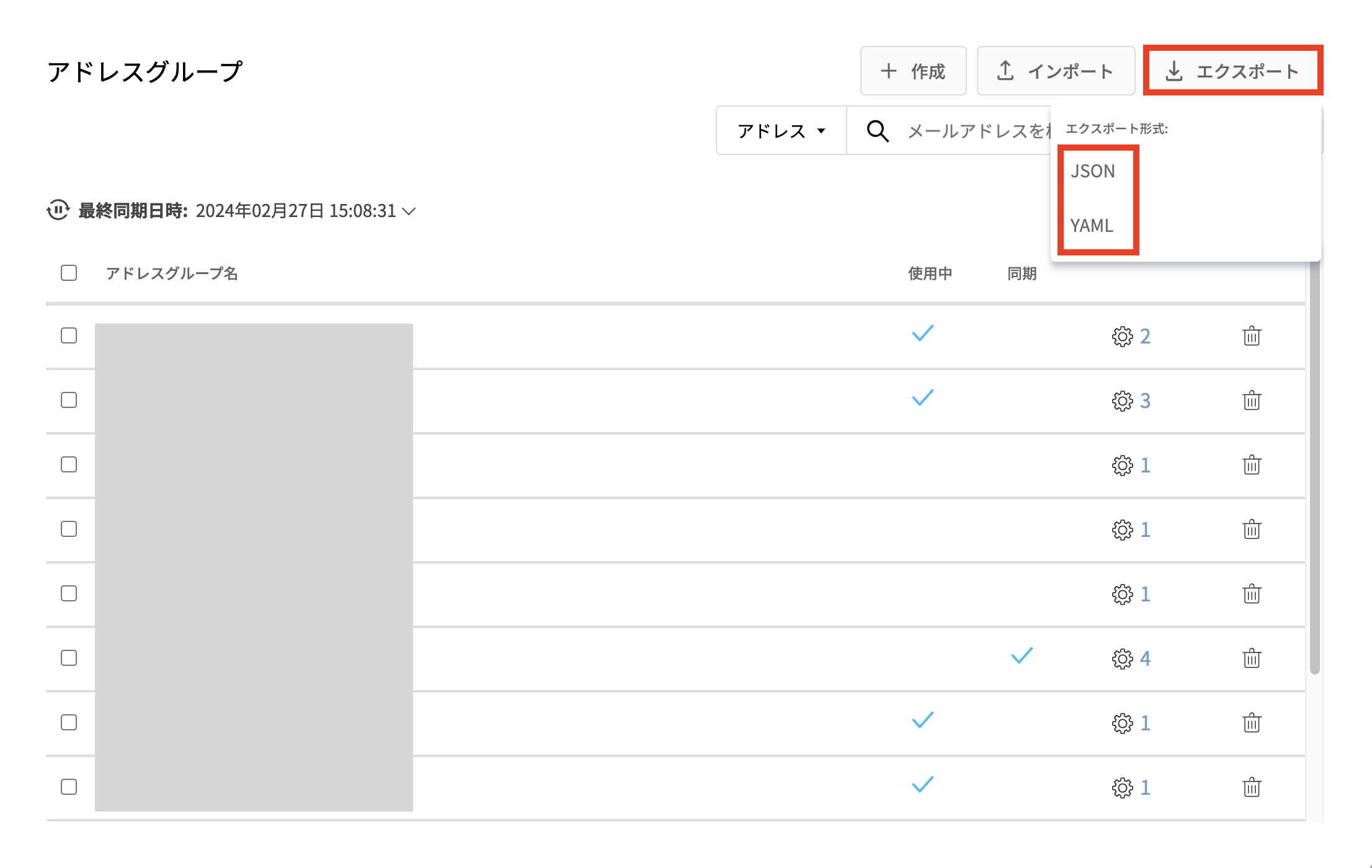Choose YAML export format
The width and height of the screenshot is (1372, 868).
1092,226
